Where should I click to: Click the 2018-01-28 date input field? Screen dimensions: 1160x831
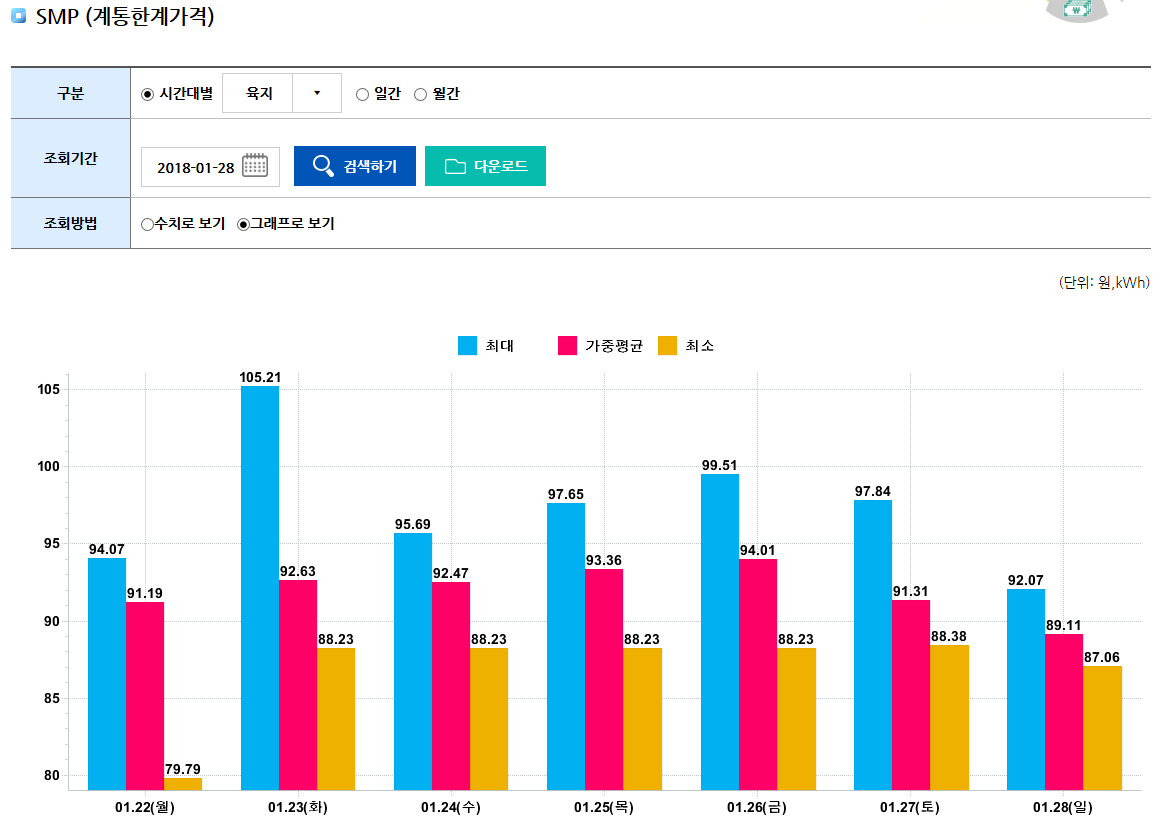[x=196, y=167]
